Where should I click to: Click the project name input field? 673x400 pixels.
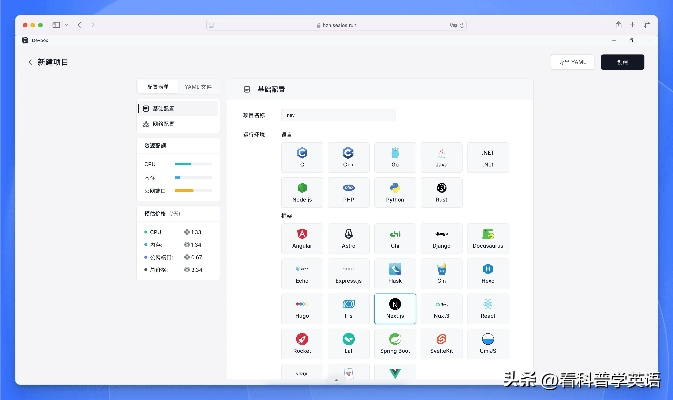pyautogui.click(x=338, y=115)
